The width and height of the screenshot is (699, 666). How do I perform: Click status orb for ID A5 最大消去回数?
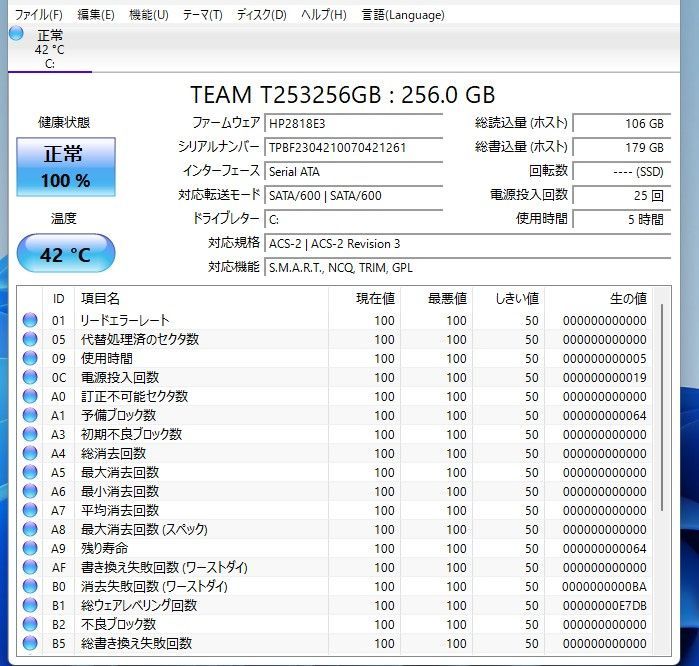coord(30,472)
